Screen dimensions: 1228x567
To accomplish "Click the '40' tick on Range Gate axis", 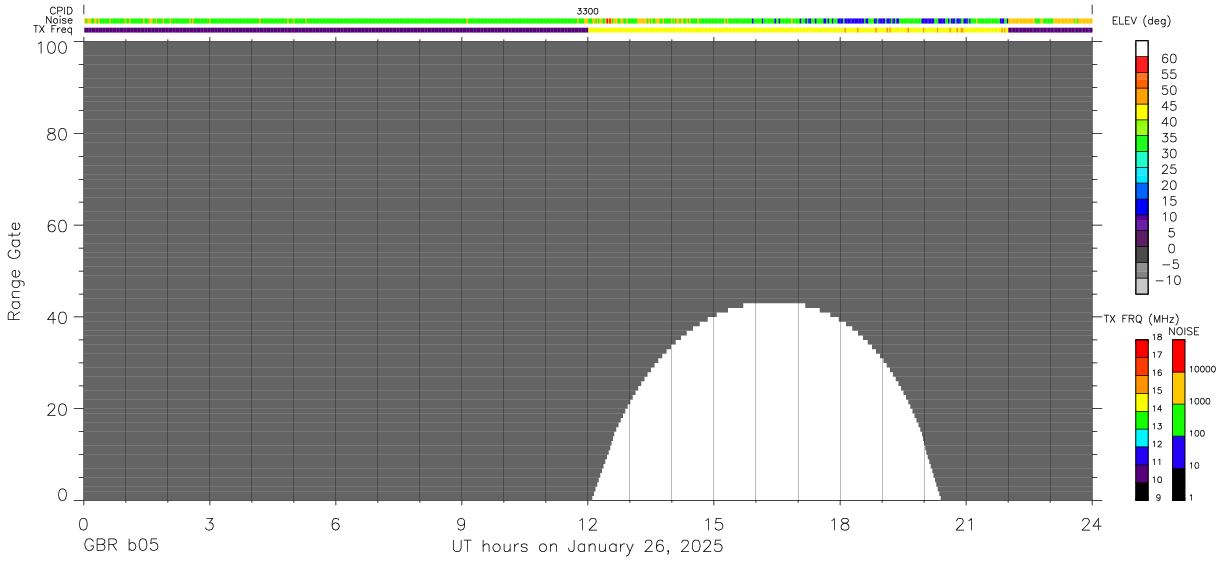I will coord(55,318).
